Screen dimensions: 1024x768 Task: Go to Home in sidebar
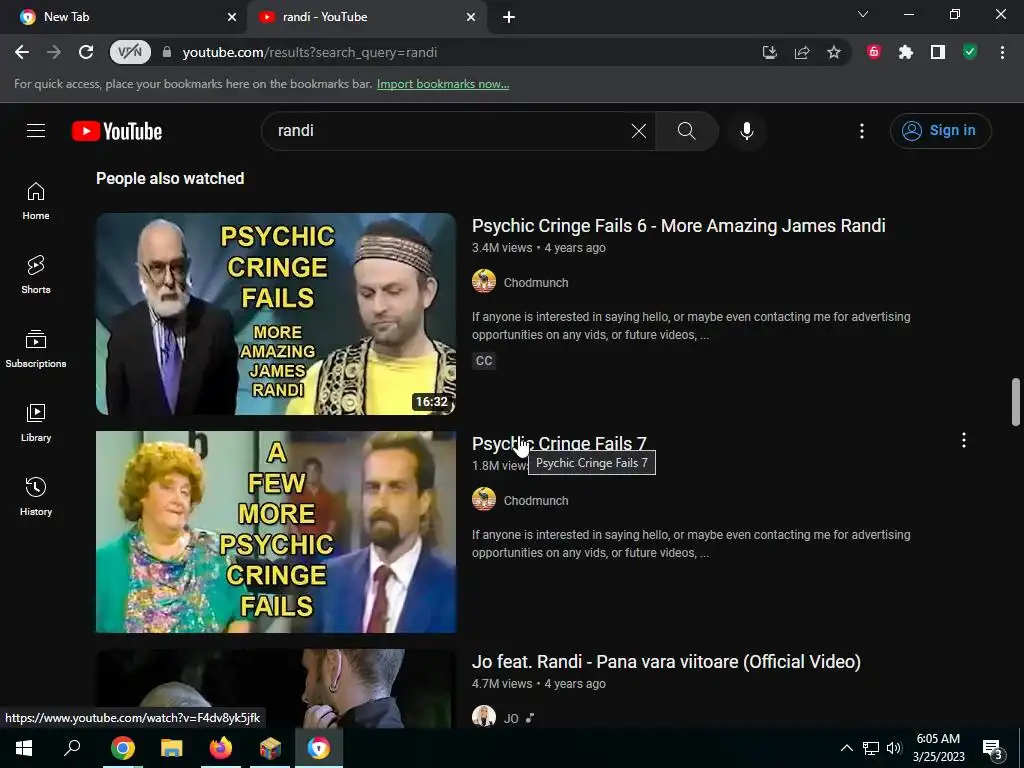36,200
